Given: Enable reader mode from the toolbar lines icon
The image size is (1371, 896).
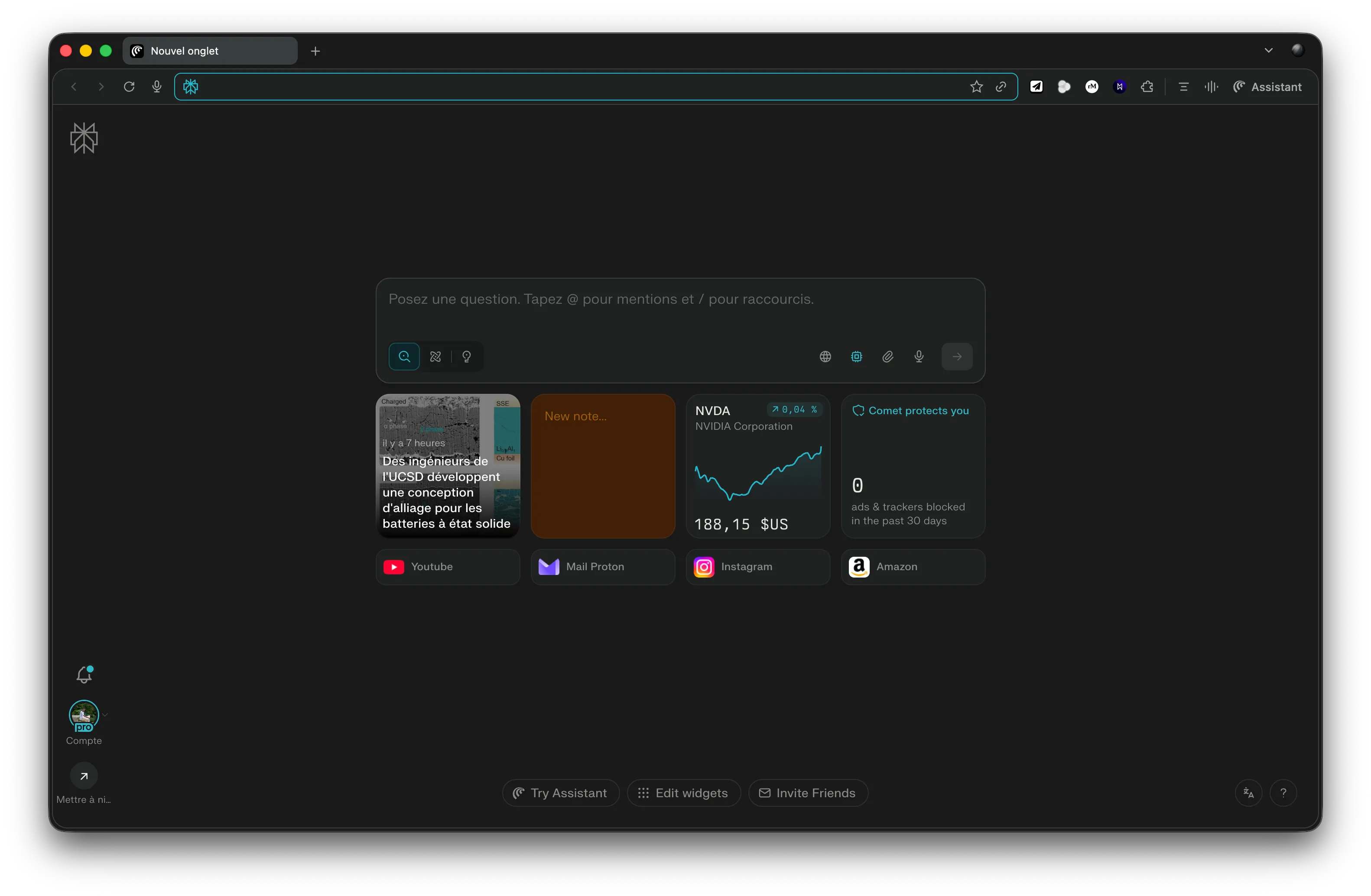Looking at the screenshot, I should (1183, 86).
